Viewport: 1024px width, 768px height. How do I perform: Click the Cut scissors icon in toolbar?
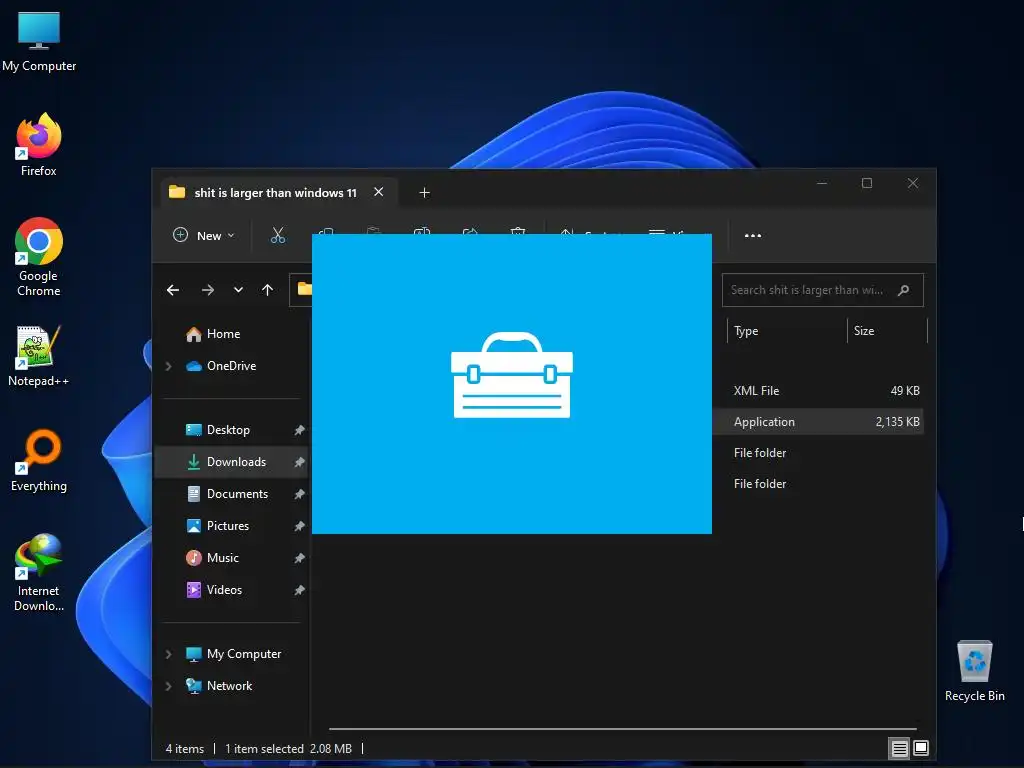pyautogui.click(x=278, y=236)
